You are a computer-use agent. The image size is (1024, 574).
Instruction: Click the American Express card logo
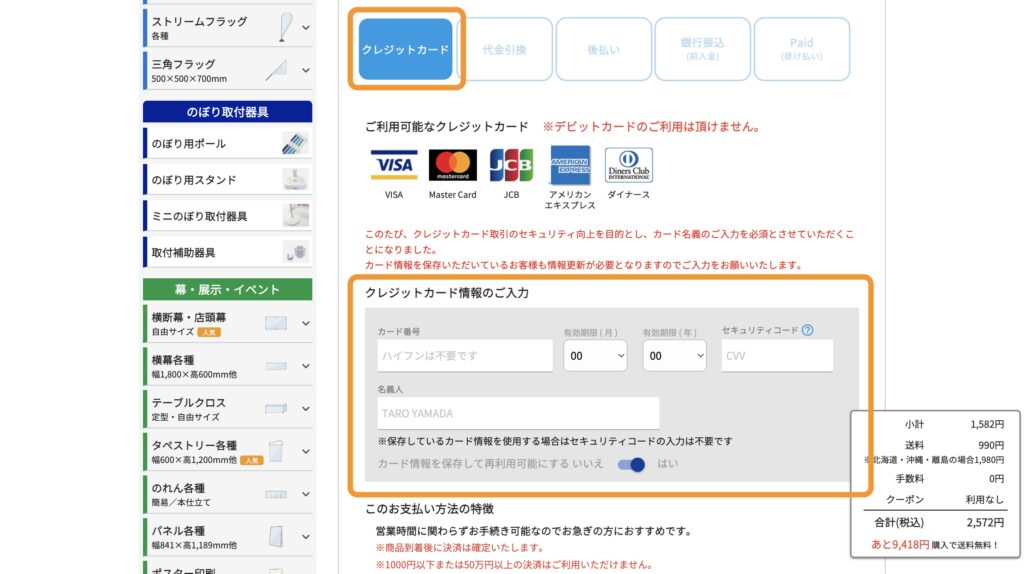[x=570, y=165]
